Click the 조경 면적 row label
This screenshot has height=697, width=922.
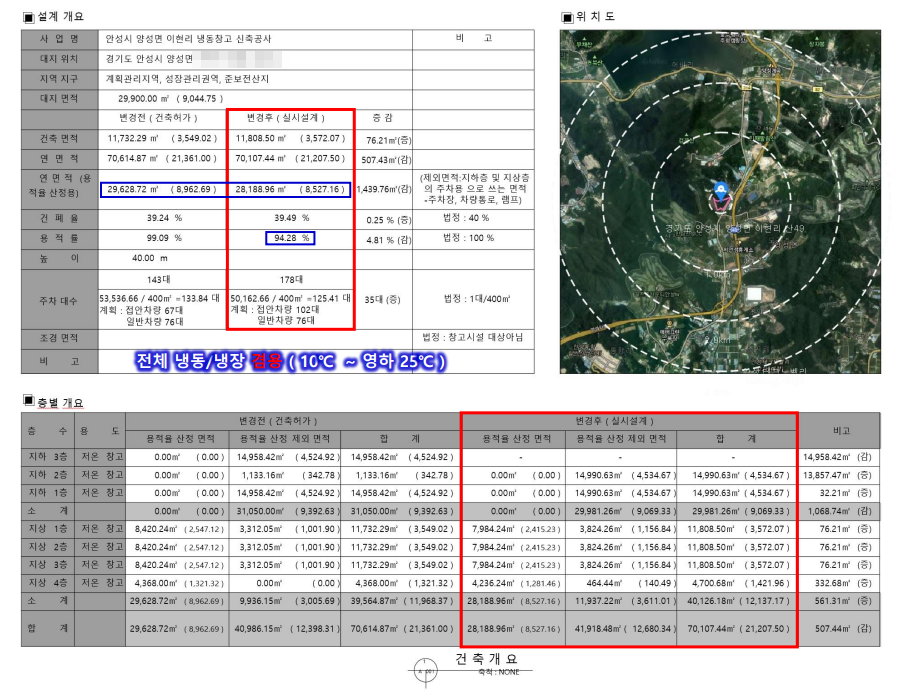point(59,338)
